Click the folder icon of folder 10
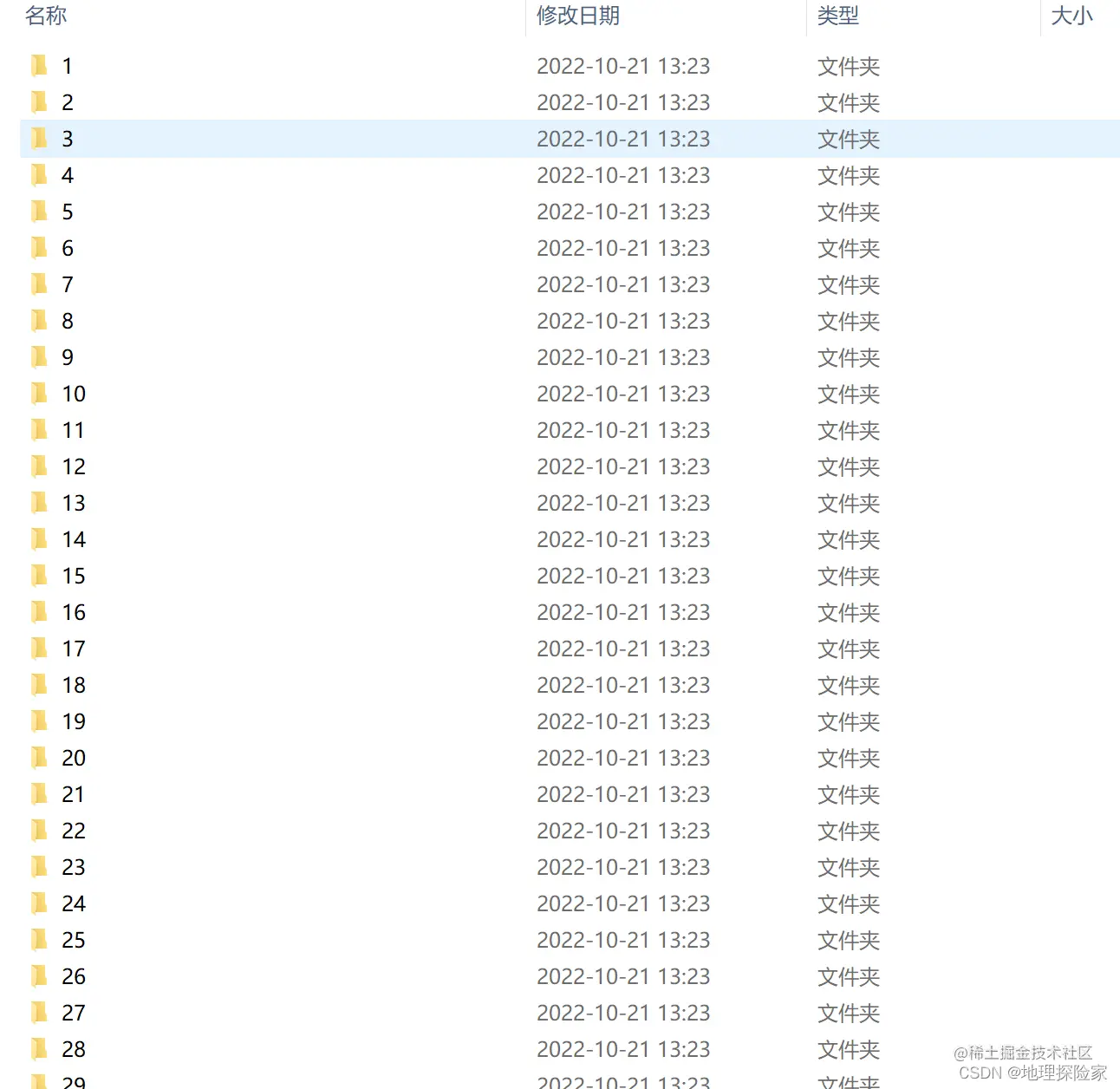Screen dimensions: 1120x1089 [x=39, y=394]
